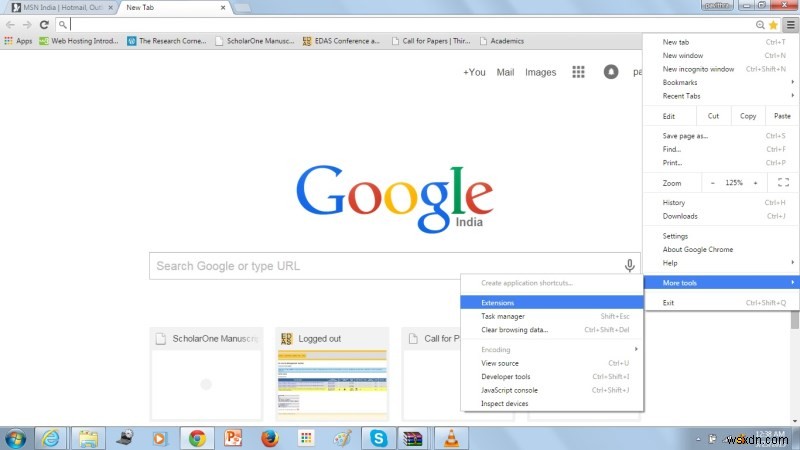800x450 pixels.
Task: Open Skype from the taskbar
Action: point(379,439)
